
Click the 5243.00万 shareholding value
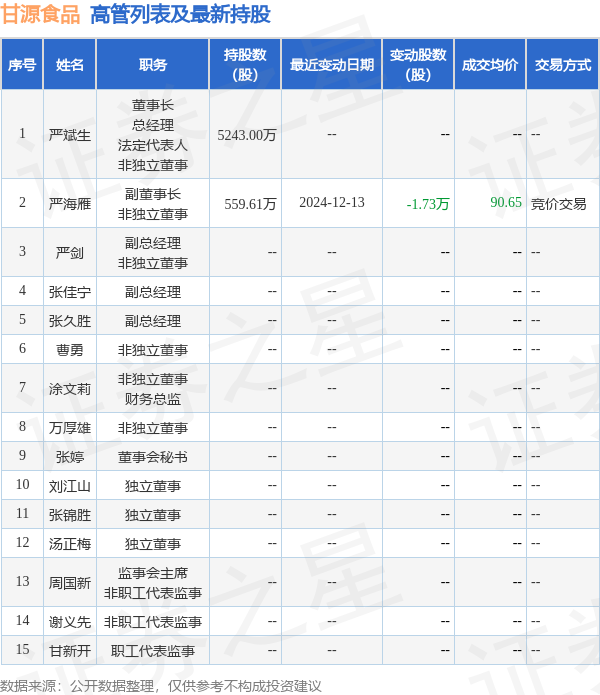pos(246,135)
